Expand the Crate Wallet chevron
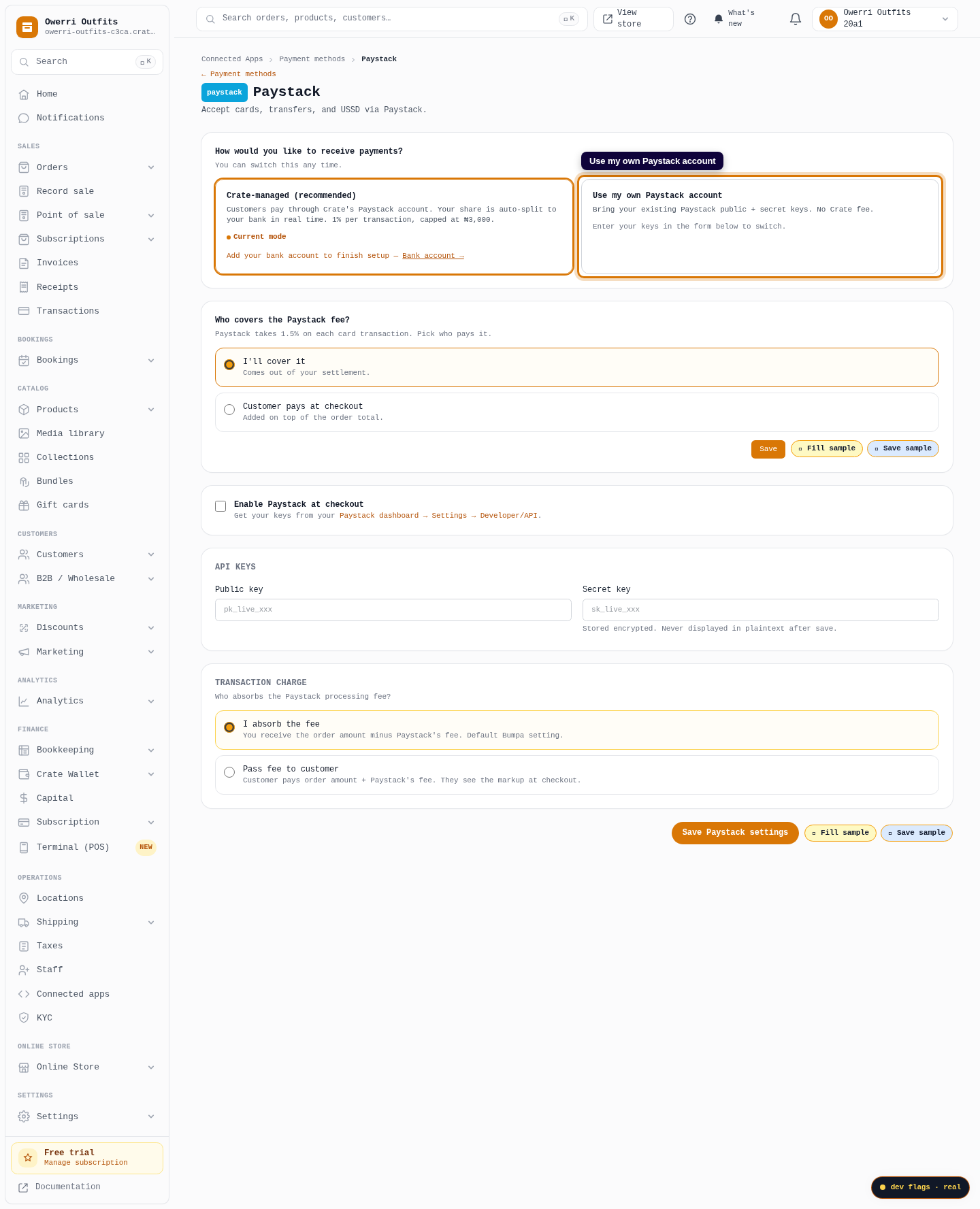The width and height of the screenshot is (980, 1209). click(151, 774)
